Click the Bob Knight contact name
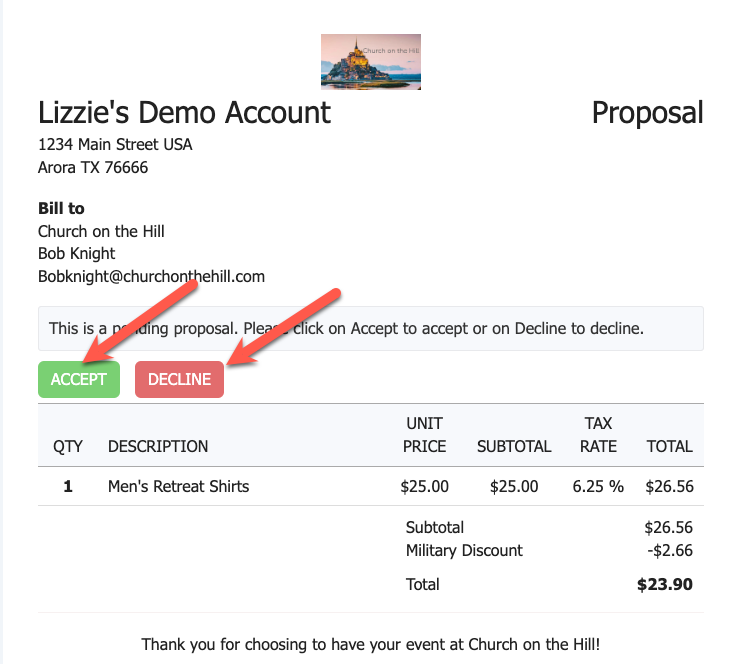This screenshot has width=738, height=664. [77, 253]
